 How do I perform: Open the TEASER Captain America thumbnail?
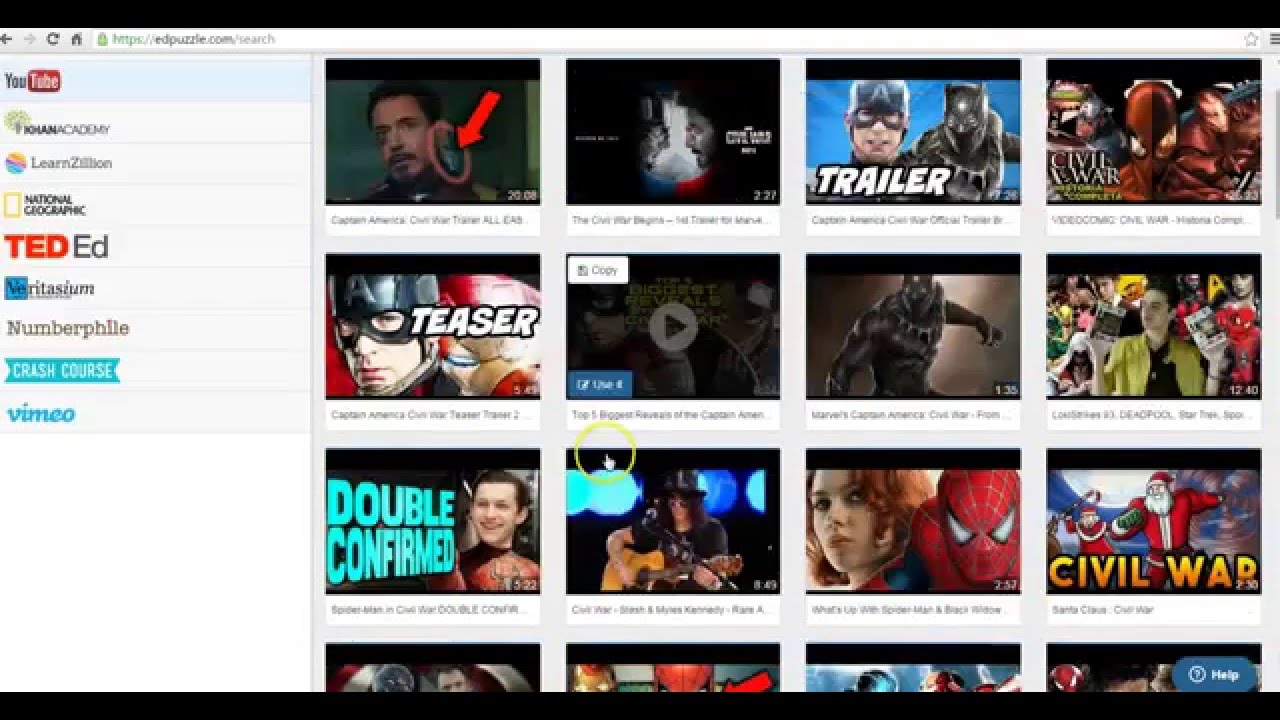[433, 326]
